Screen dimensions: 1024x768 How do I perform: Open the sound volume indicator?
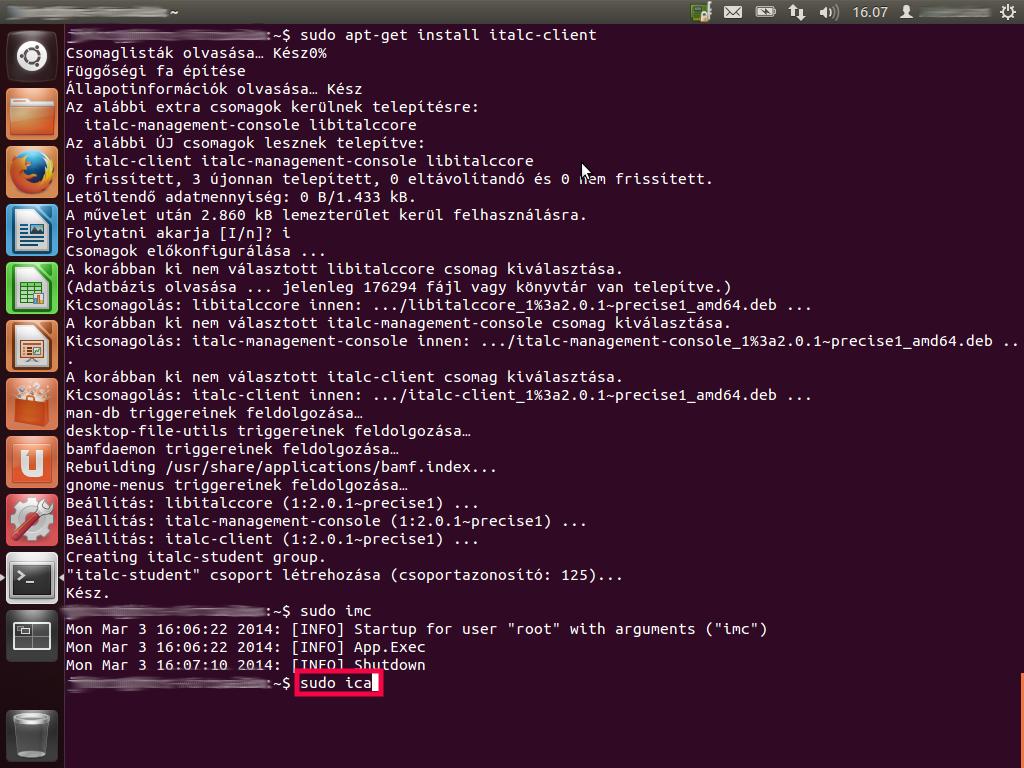click(x=829, y=12)
